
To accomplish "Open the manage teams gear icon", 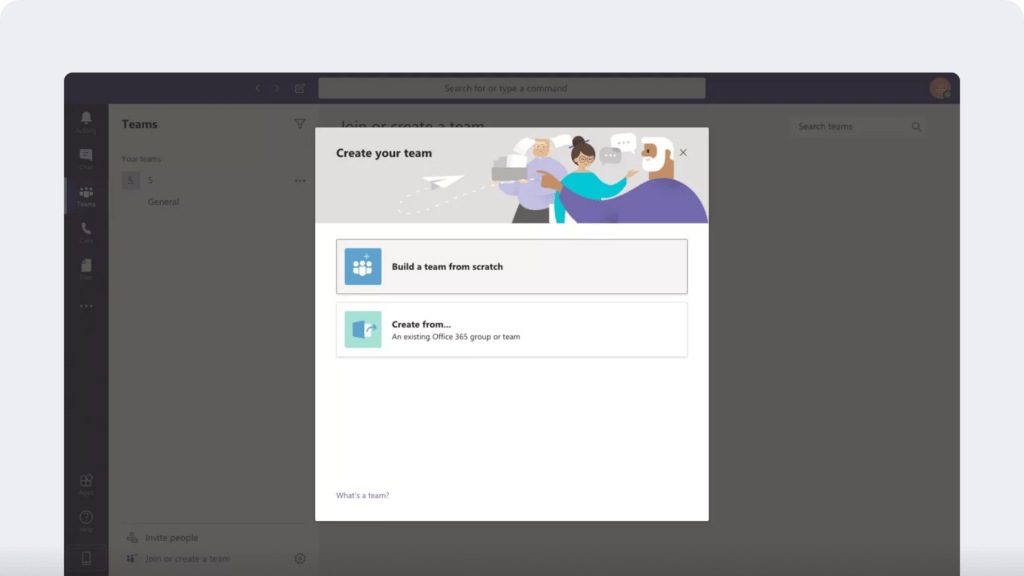I will 299,559.
